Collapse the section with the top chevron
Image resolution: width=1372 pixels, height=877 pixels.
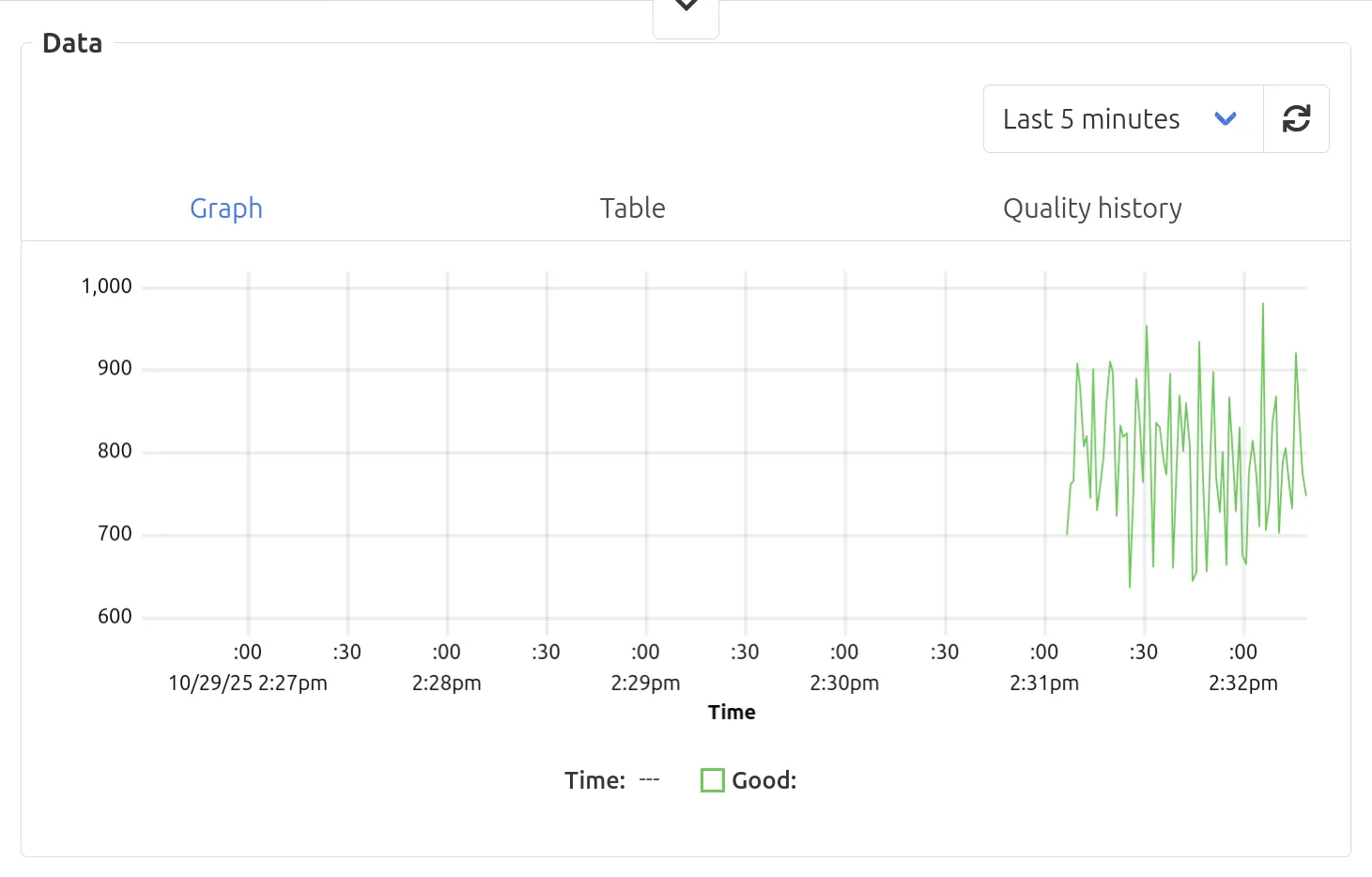pyautogui.click(x=686, y=8)
